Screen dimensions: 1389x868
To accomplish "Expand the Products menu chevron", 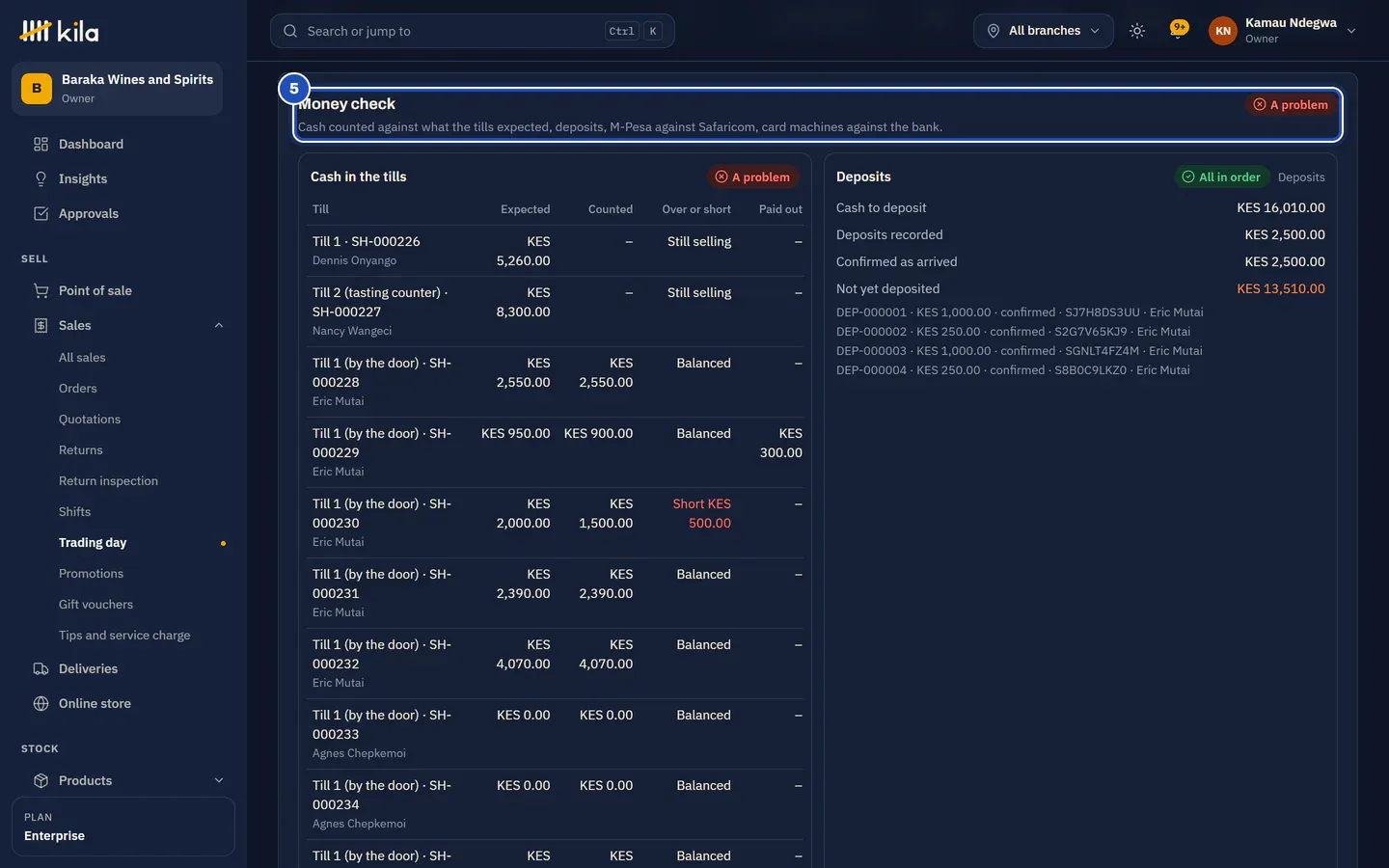I will click(x=219, y=781).
